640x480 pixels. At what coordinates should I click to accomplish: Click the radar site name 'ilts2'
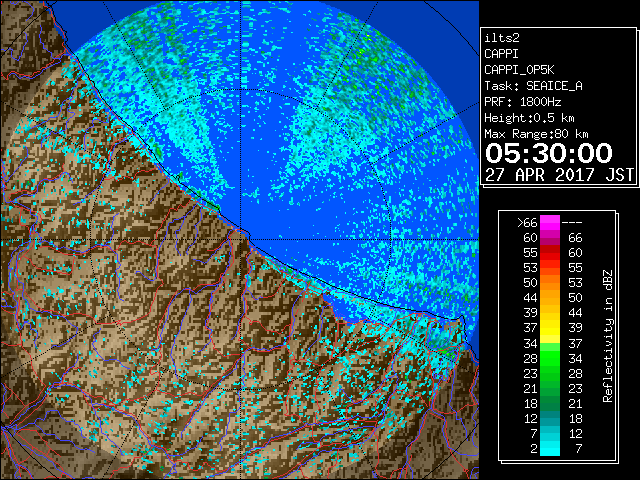[502, 38]
